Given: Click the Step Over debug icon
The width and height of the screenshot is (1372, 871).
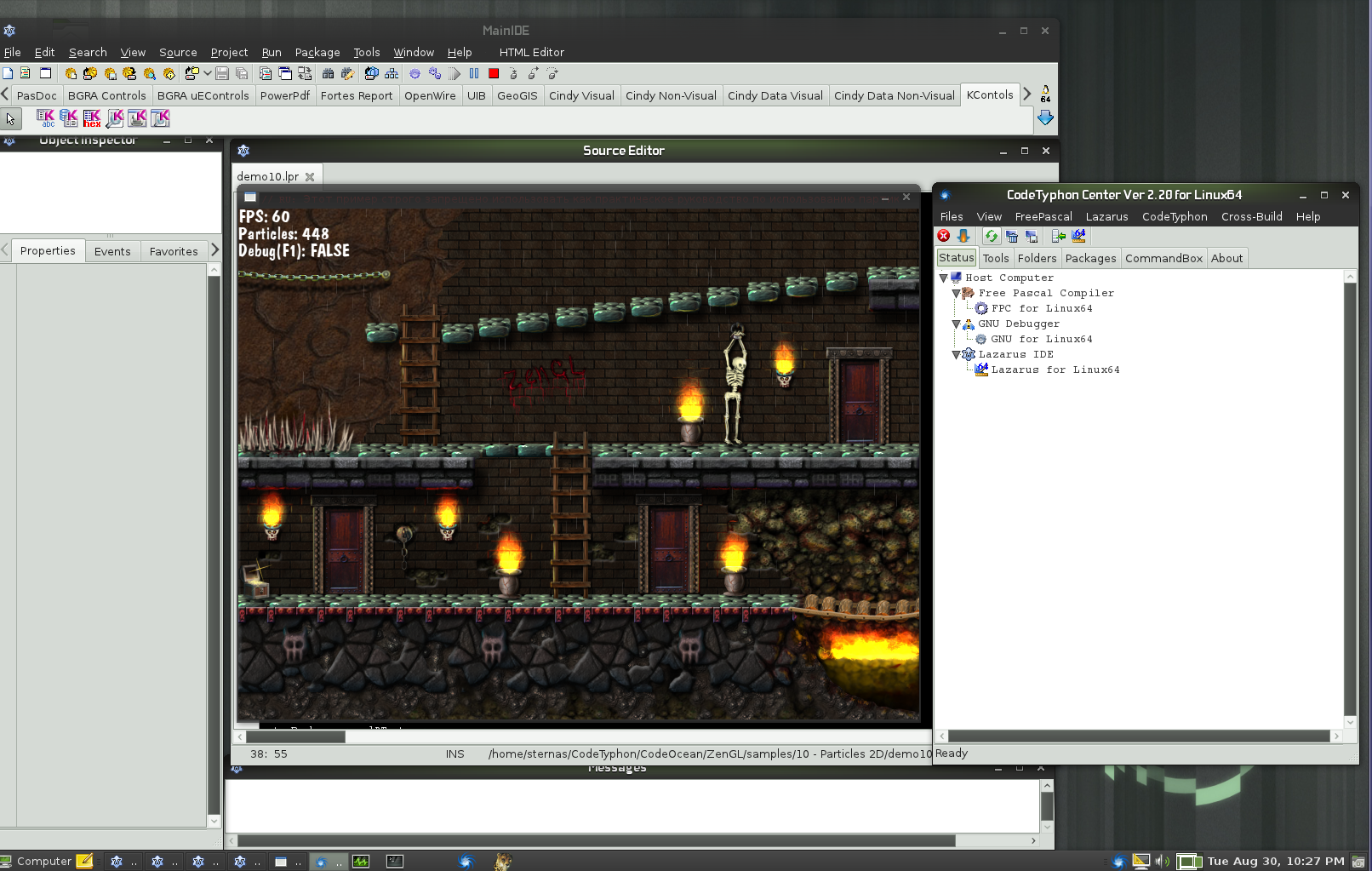Looking at the screenshot, I should pyautogui.click(x=552, y=73).
